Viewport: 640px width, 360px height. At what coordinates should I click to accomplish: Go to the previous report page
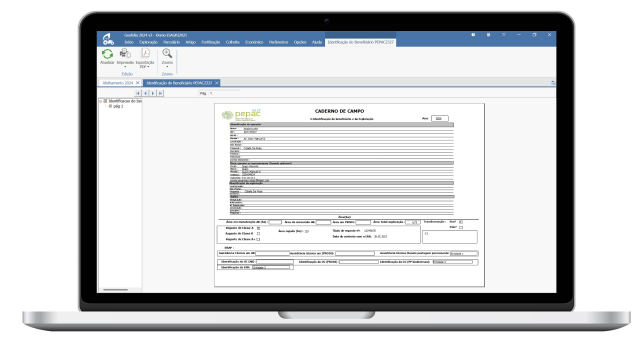[x=145, y=93]
